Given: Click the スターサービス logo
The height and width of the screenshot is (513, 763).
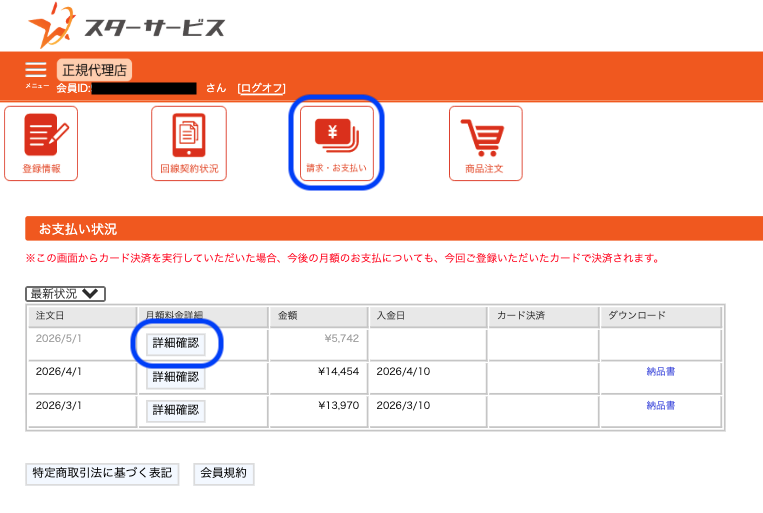Looking at the screenshot, I should [127, 26].
